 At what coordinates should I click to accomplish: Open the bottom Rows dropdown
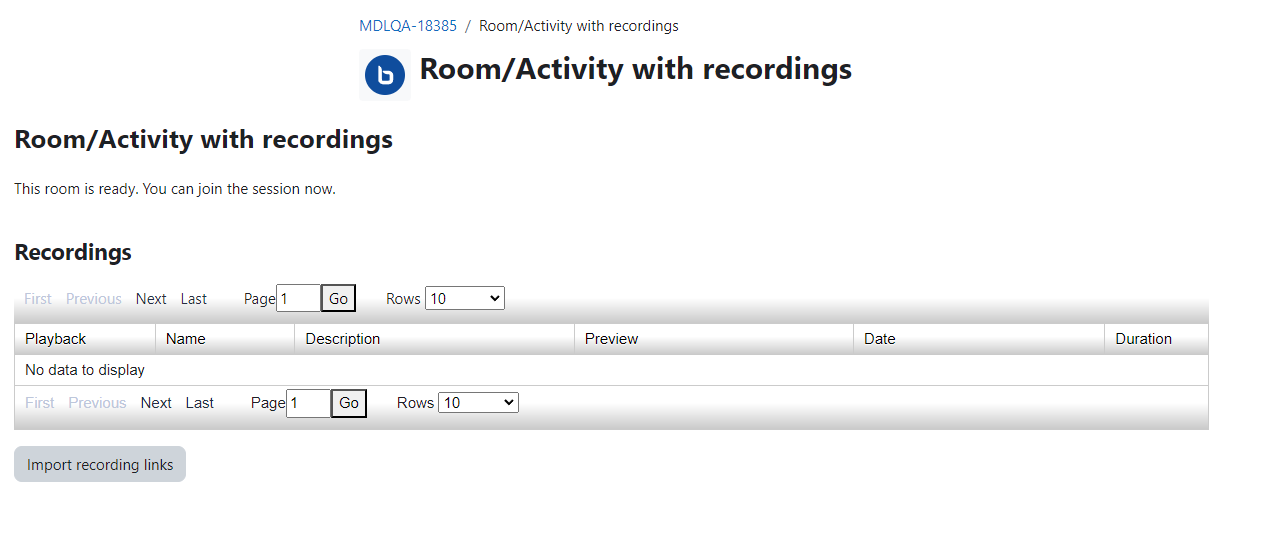478,402
